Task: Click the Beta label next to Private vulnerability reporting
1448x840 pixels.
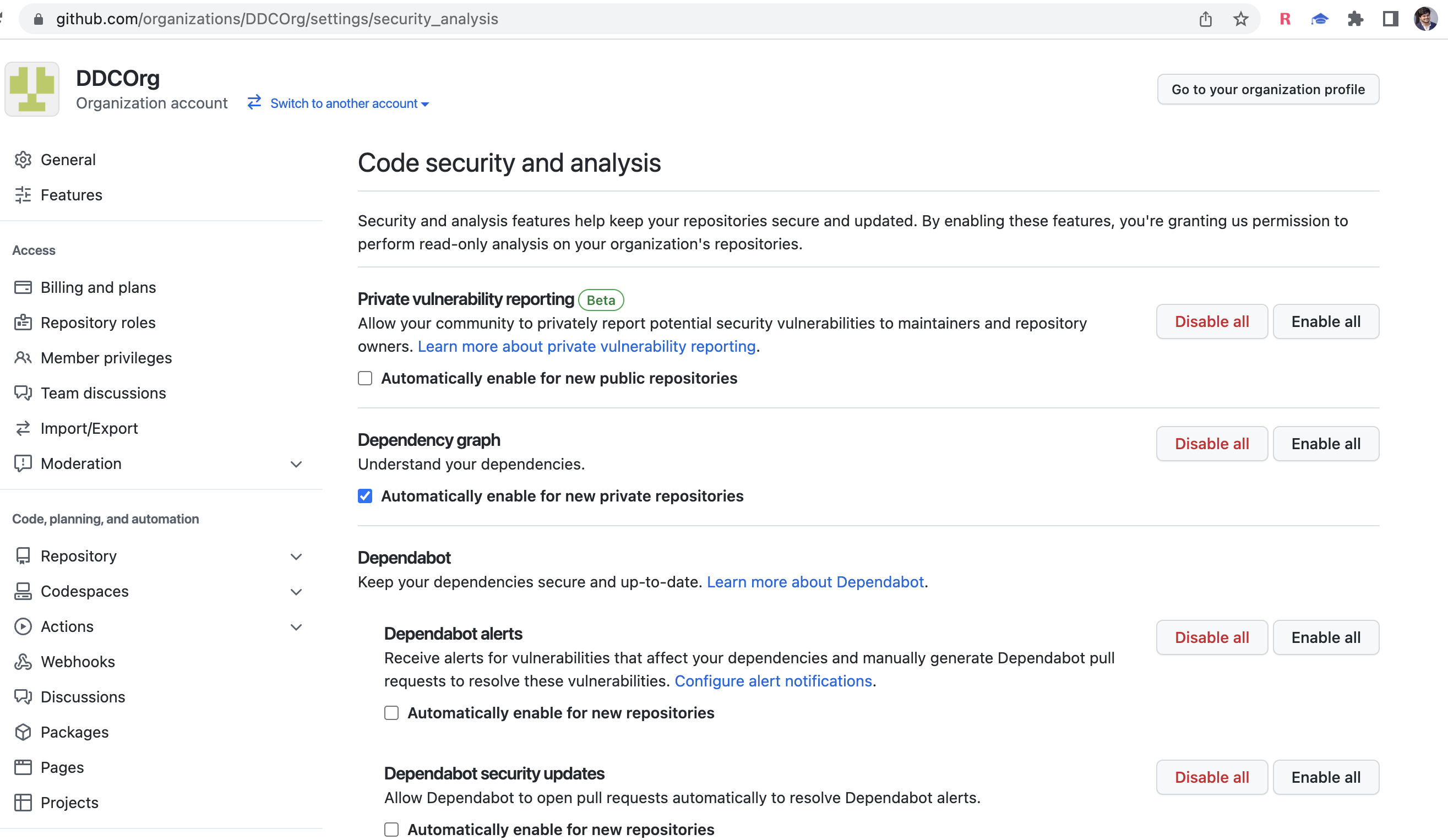Action: [x=601, y=300]
